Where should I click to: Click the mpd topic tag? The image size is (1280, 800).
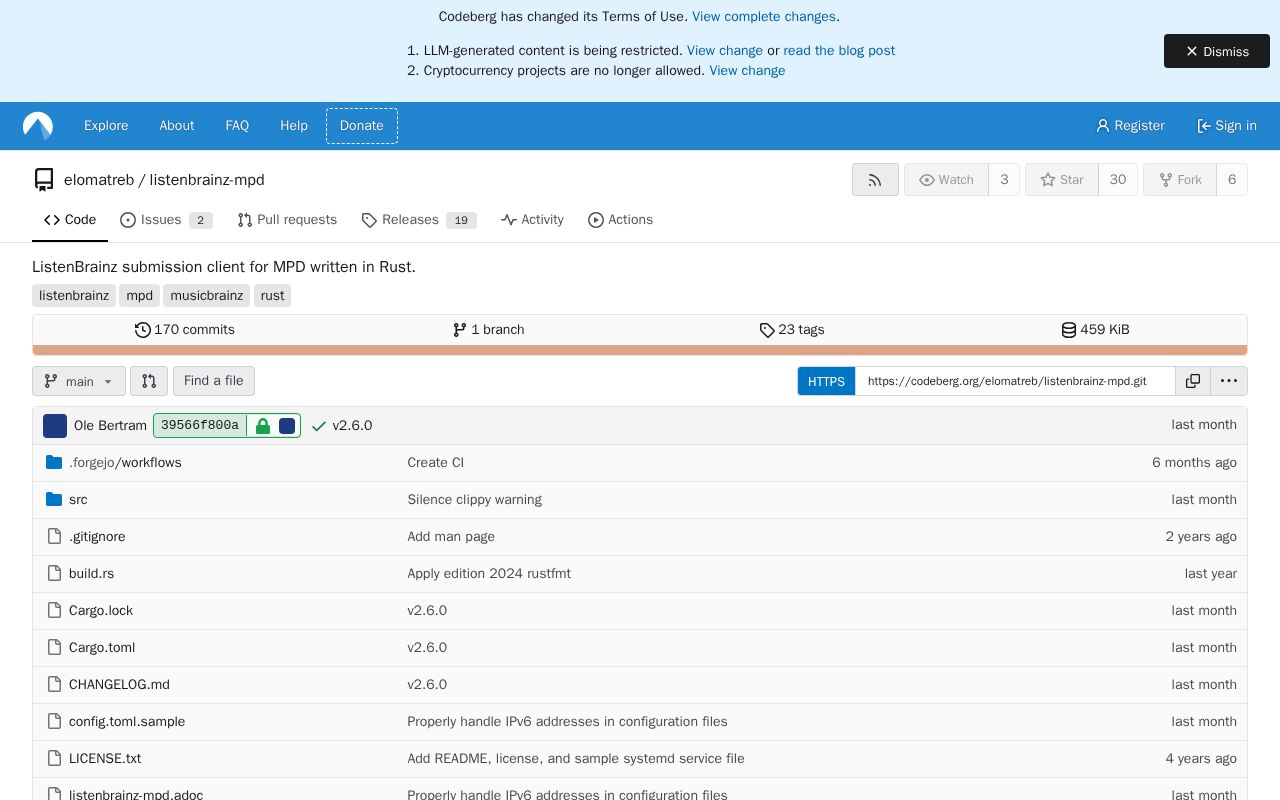[140, 296]
